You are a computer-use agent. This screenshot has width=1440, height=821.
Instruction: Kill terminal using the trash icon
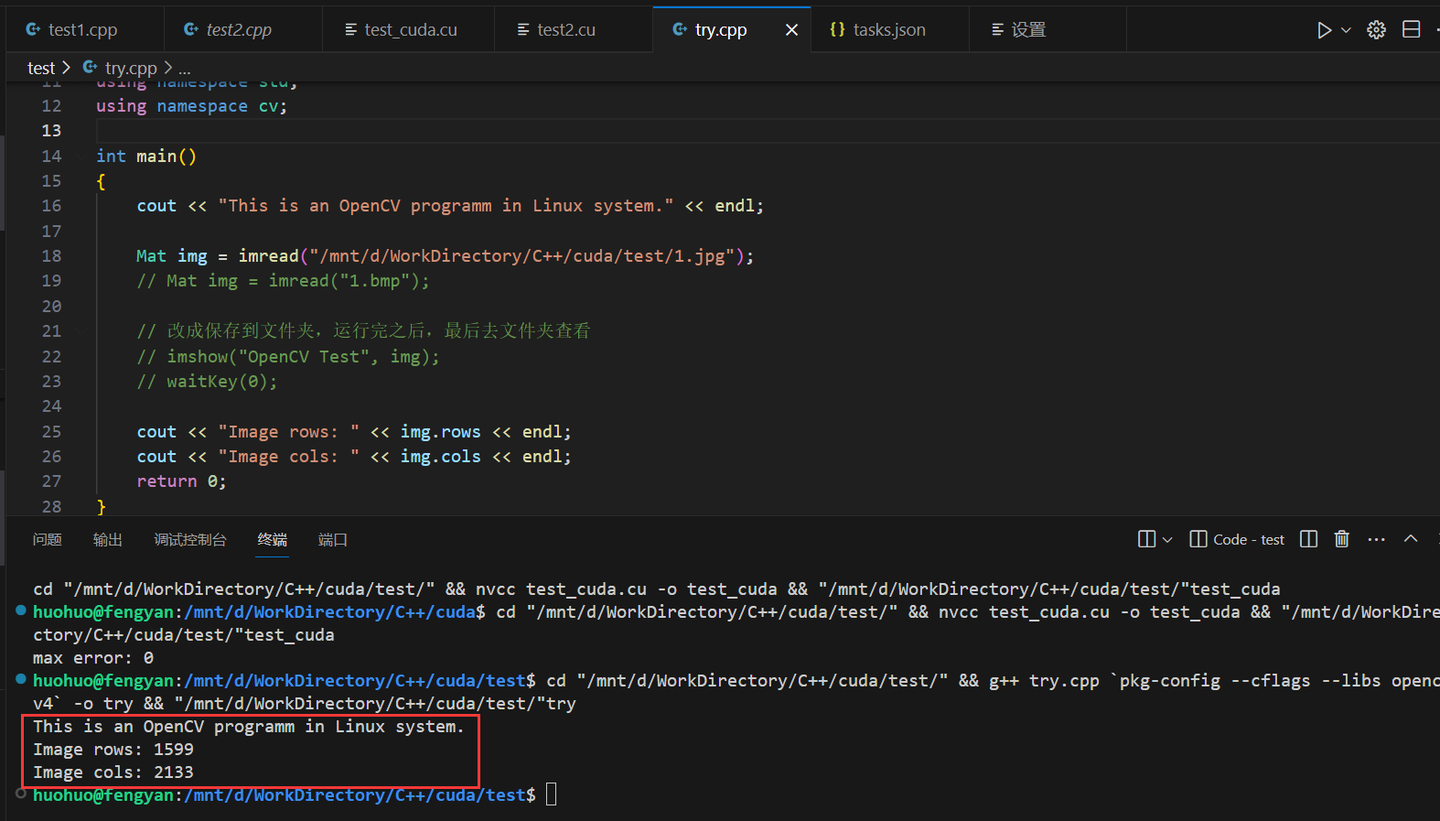point(1342,539)
